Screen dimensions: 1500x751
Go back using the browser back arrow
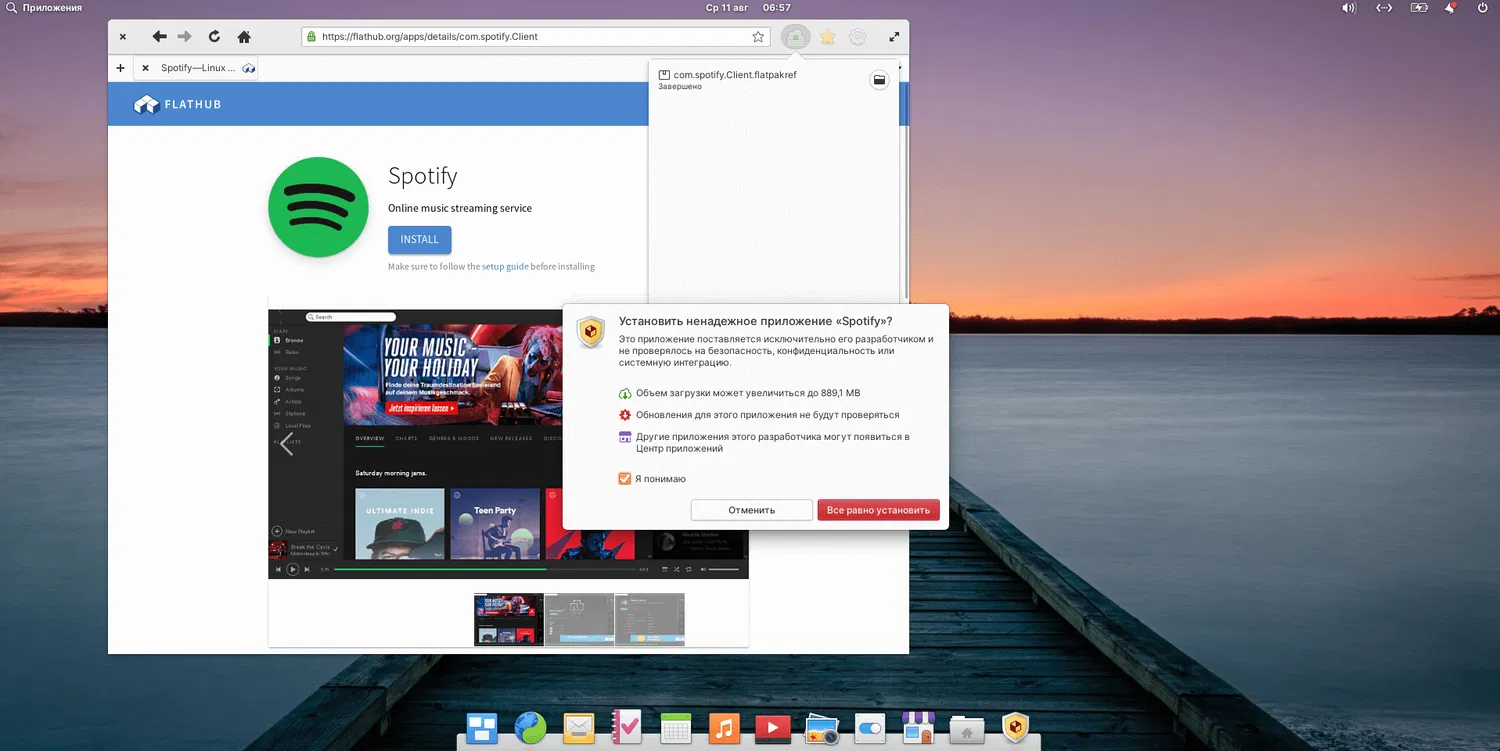click(159, 37)
